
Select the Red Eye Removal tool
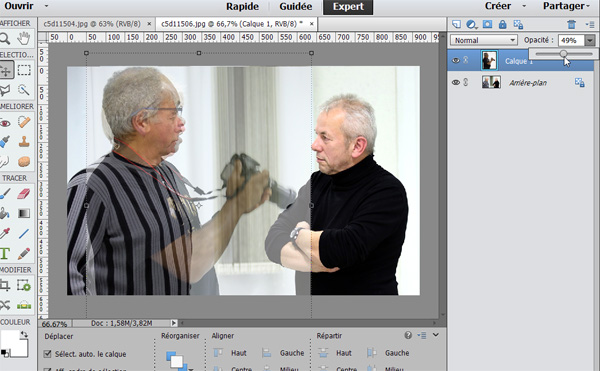tap(5, 123)
